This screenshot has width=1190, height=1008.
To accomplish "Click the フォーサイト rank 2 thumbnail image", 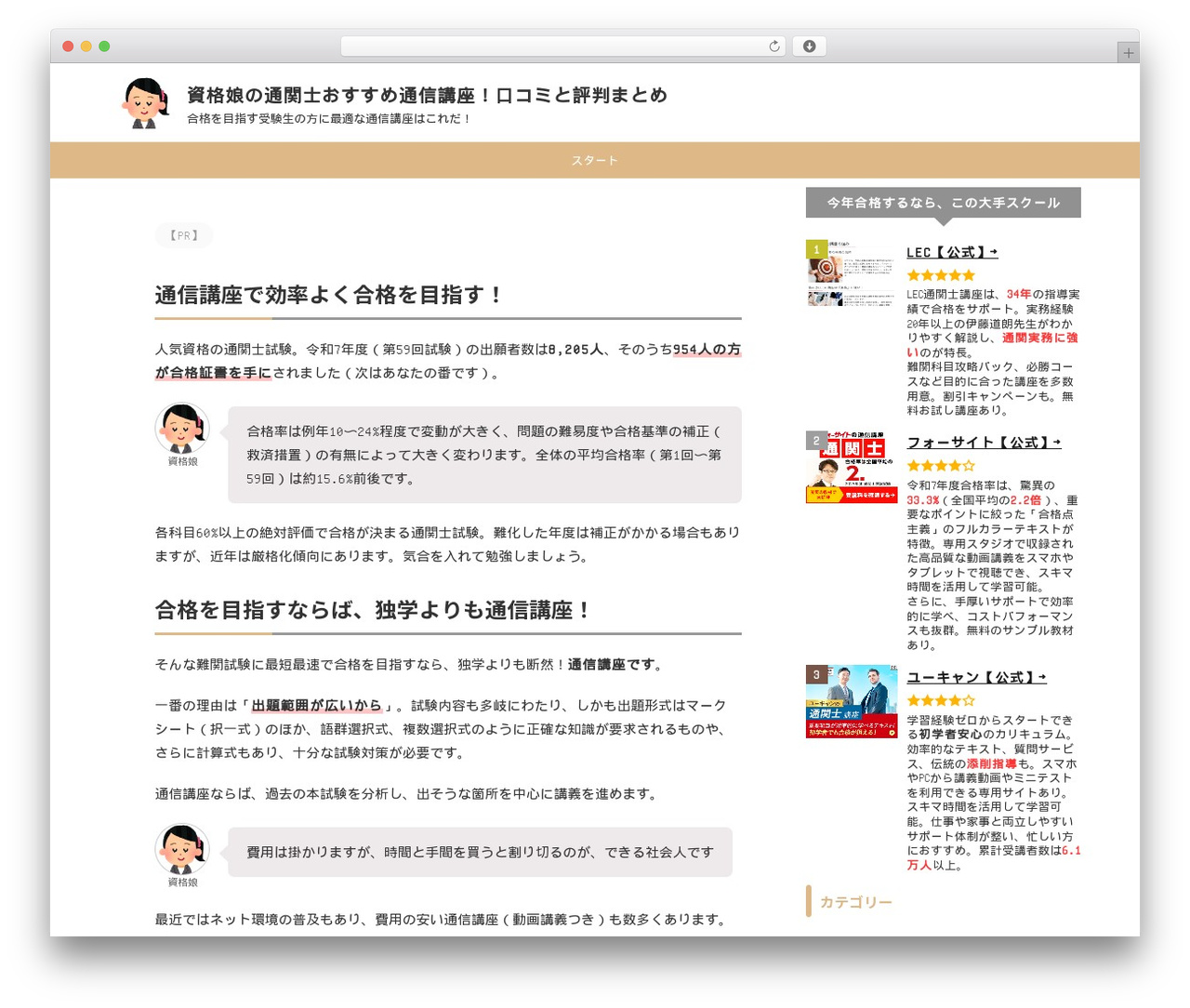I will click(x=852, y=468).
